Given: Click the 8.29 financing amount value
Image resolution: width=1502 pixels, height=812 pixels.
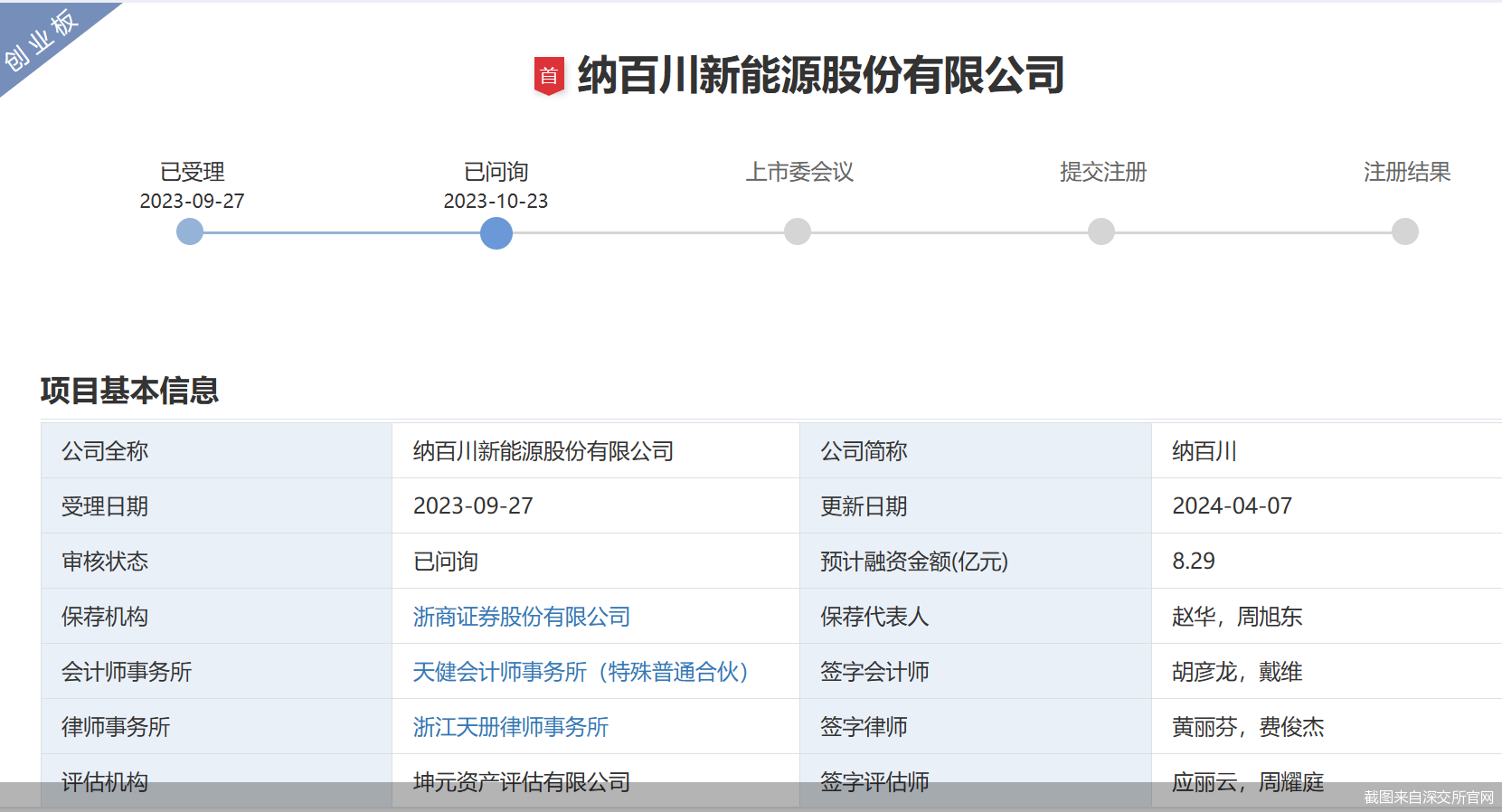Looking at the screenshot, I should [x=1194, y=562].
